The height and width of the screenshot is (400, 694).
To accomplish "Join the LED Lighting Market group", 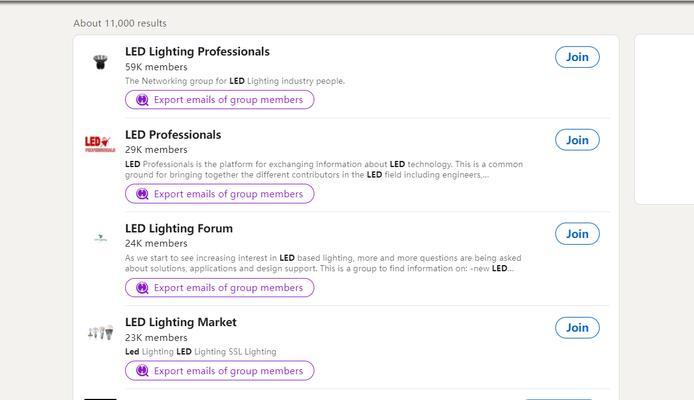I will [577, 327].
